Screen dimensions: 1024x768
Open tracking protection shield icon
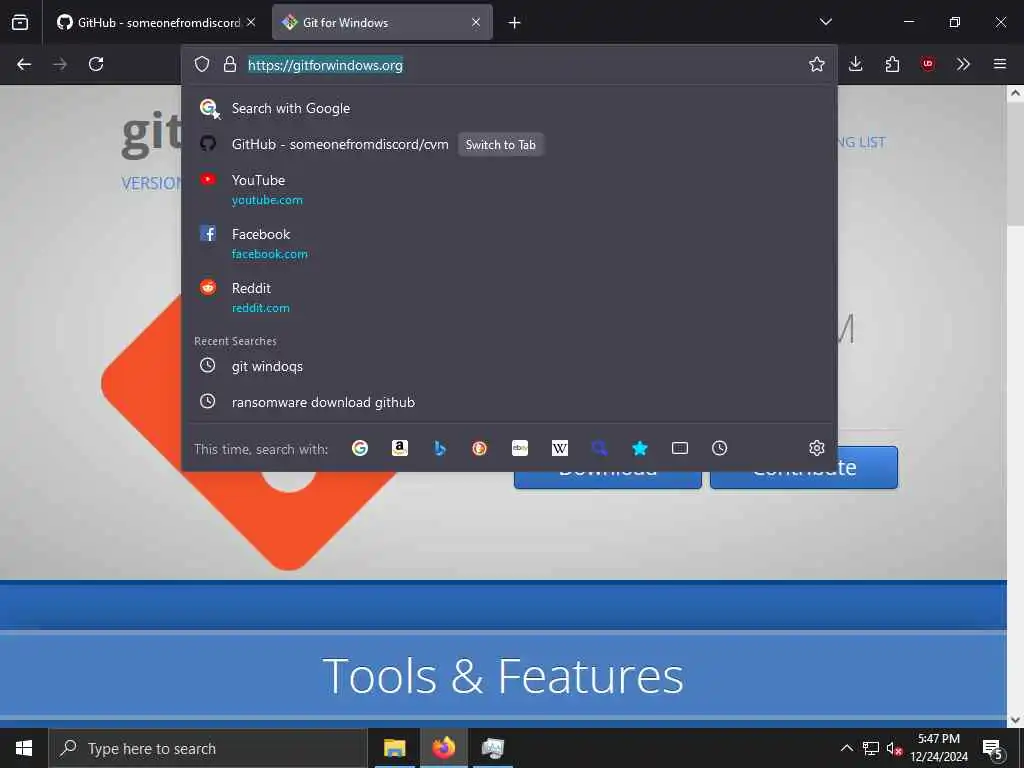coord(202,64)
